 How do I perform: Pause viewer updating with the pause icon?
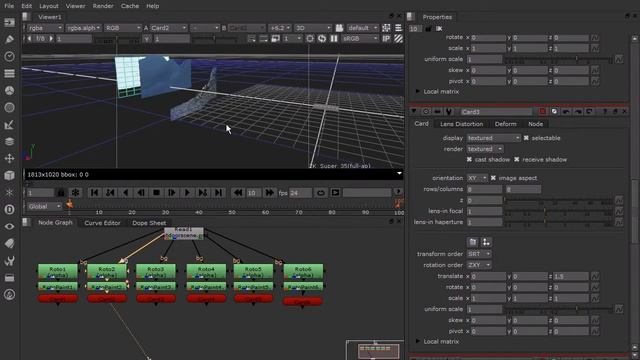tap(334, 39)
